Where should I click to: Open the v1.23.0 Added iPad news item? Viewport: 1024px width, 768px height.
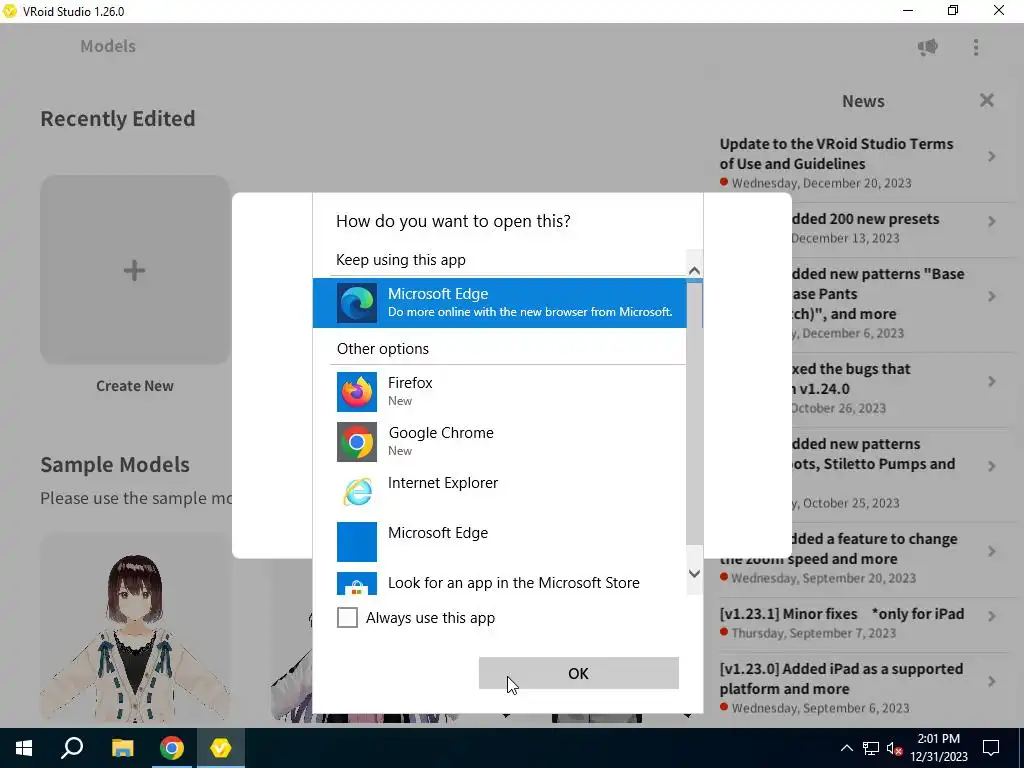[841, 679]
